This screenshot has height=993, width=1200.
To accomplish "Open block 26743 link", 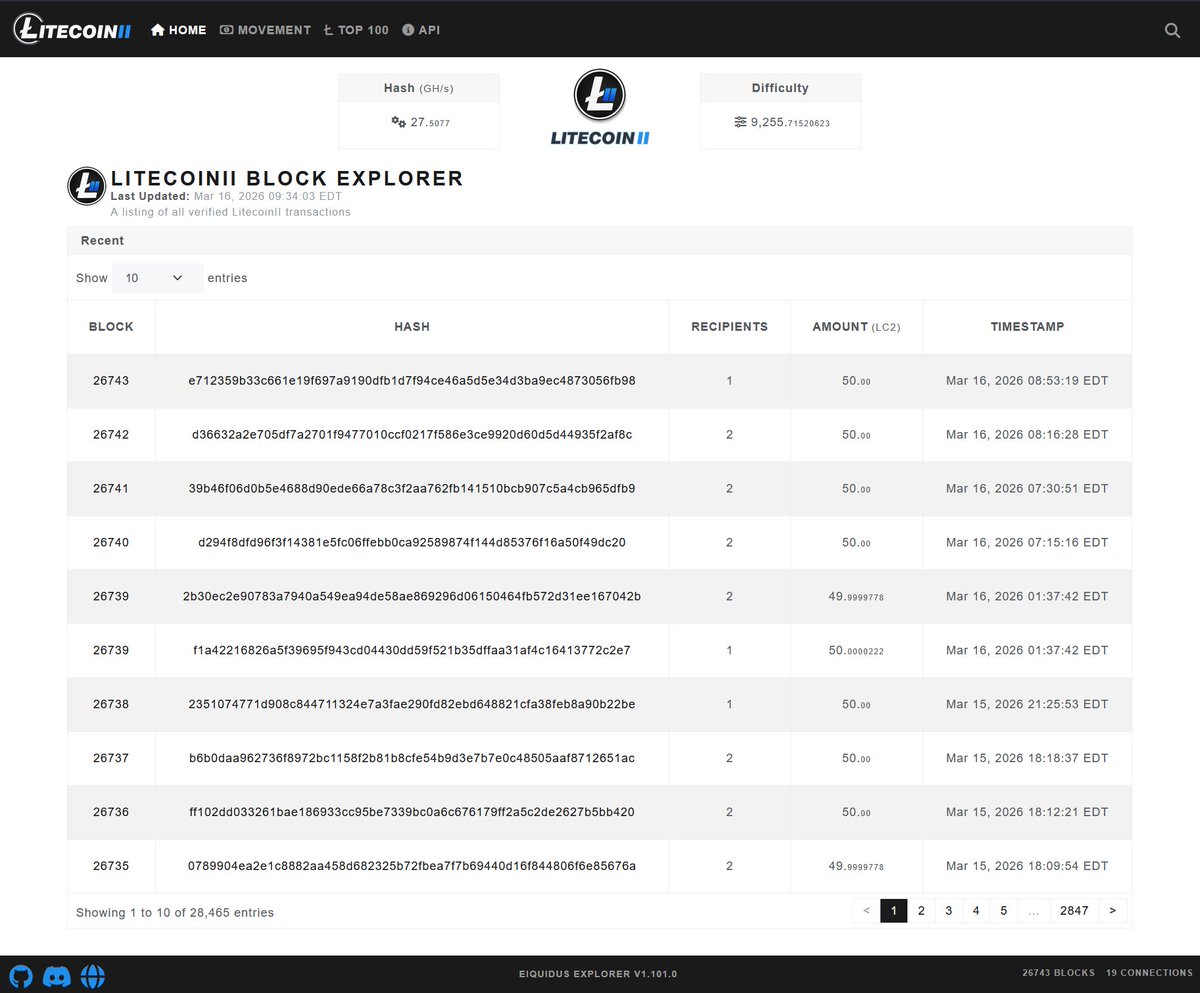I will 111,381.
